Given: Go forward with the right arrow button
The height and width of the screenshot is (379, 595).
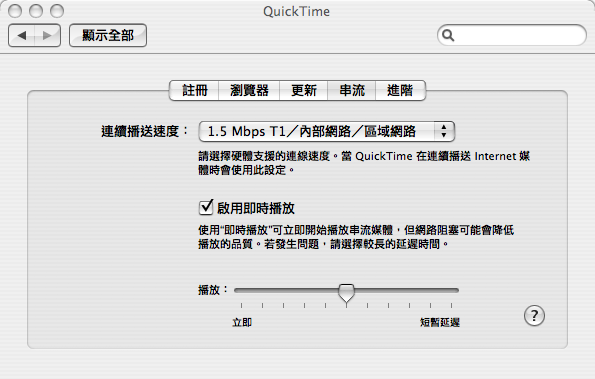Looking at the screenshot, I should (x=47, y=36).
